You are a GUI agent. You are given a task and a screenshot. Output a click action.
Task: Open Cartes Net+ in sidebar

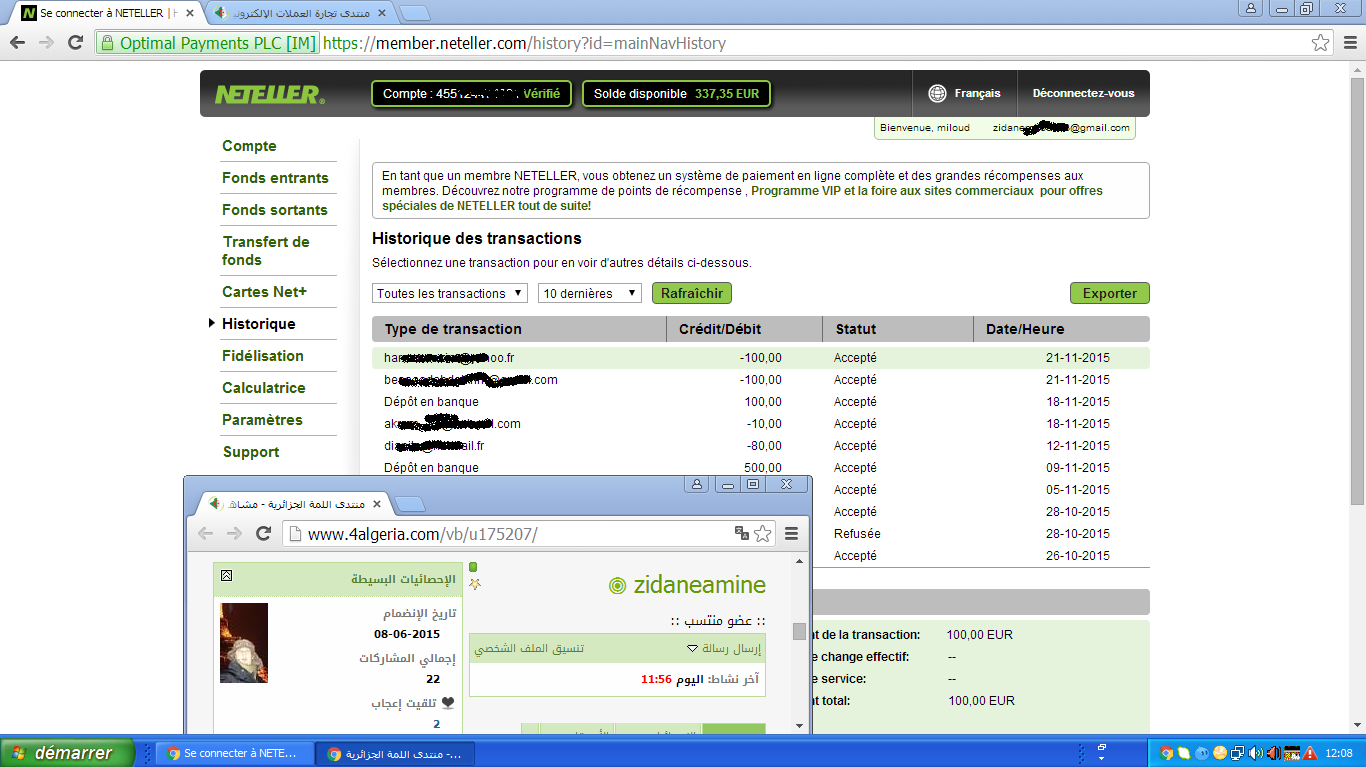pos(264,292)
